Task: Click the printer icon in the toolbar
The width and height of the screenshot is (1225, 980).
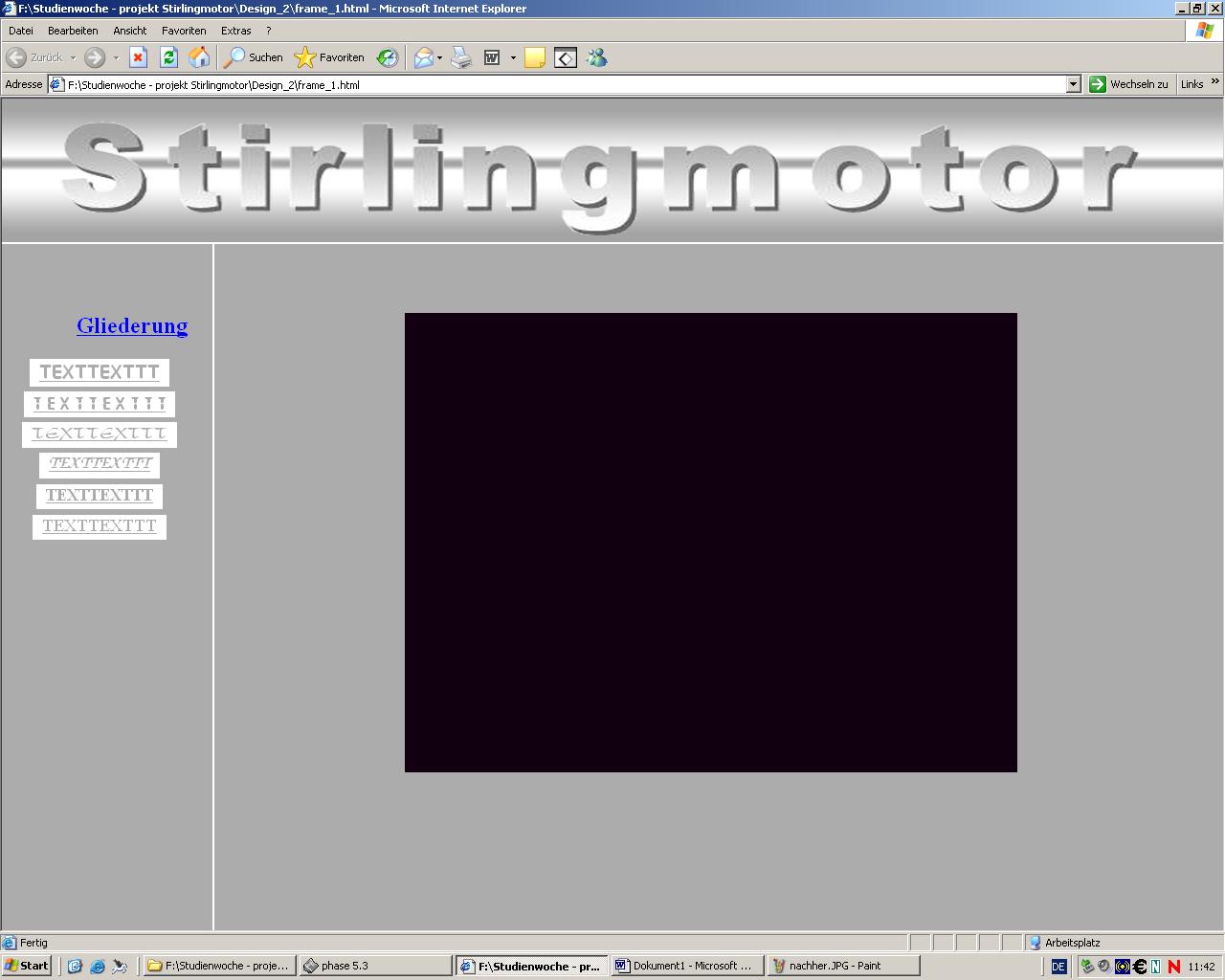Action: (x=461, y=58)
